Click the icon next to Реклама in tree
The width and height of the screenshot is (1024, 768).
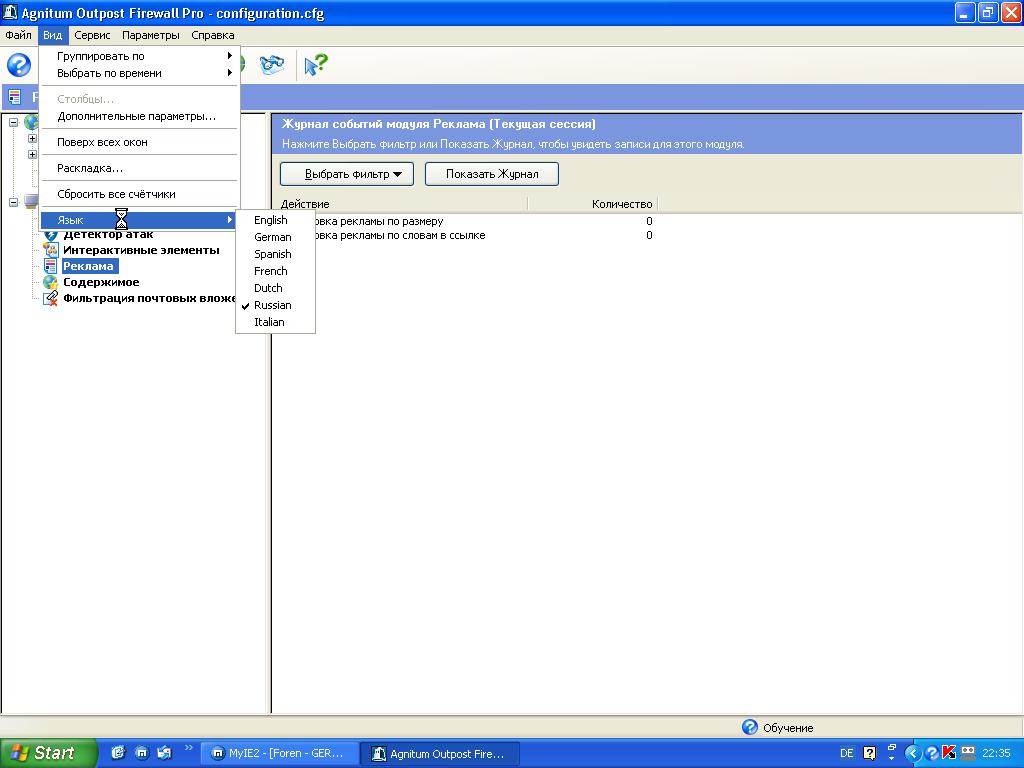tap(50, 266)
